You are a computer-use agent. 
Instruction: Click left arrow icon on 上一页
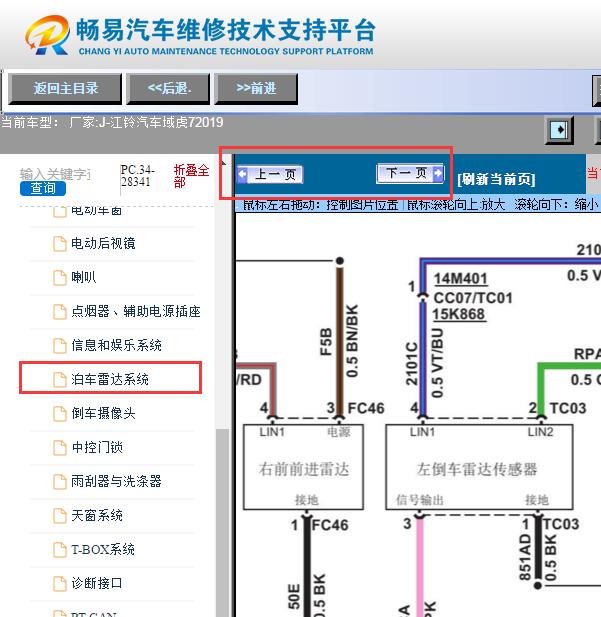point(242,174)
